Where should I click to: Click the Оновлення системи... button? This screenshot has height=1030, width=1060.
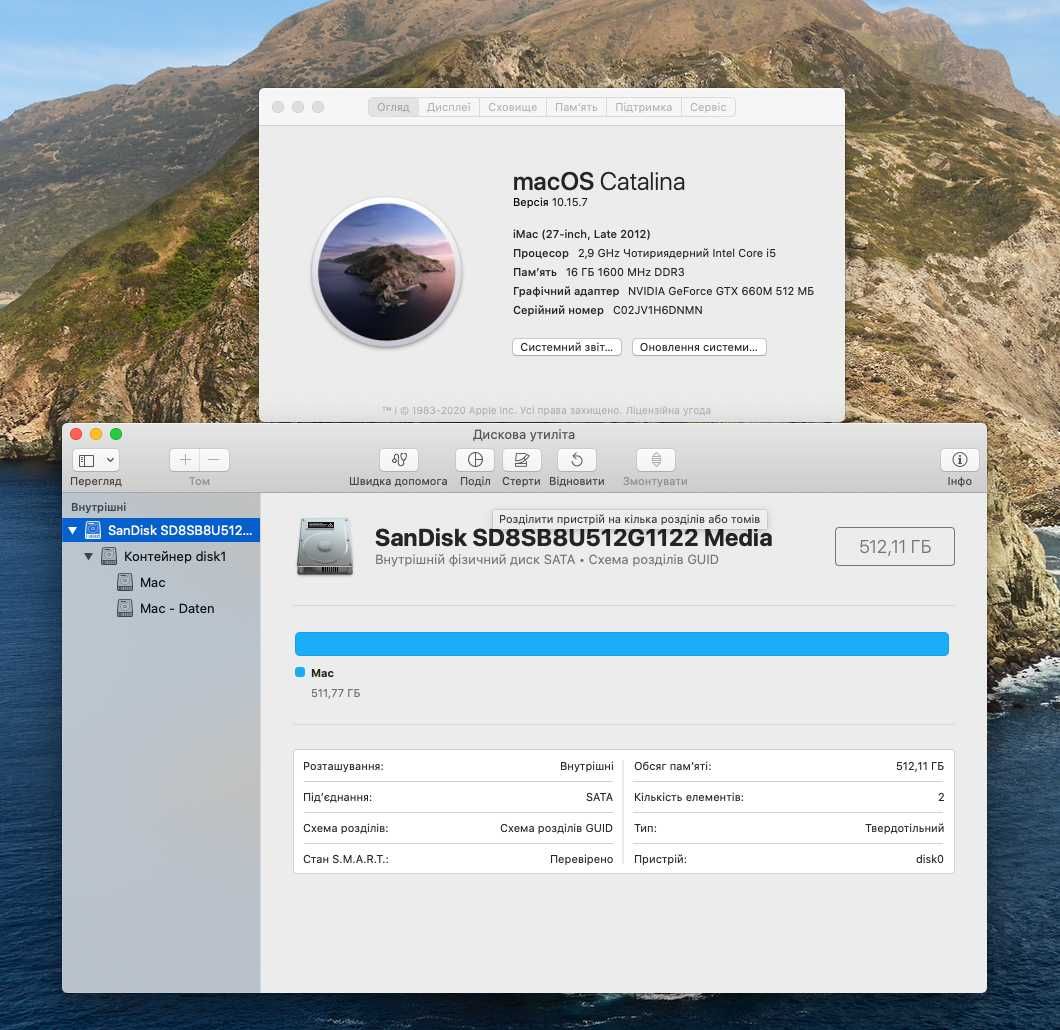tap(699, 347)
